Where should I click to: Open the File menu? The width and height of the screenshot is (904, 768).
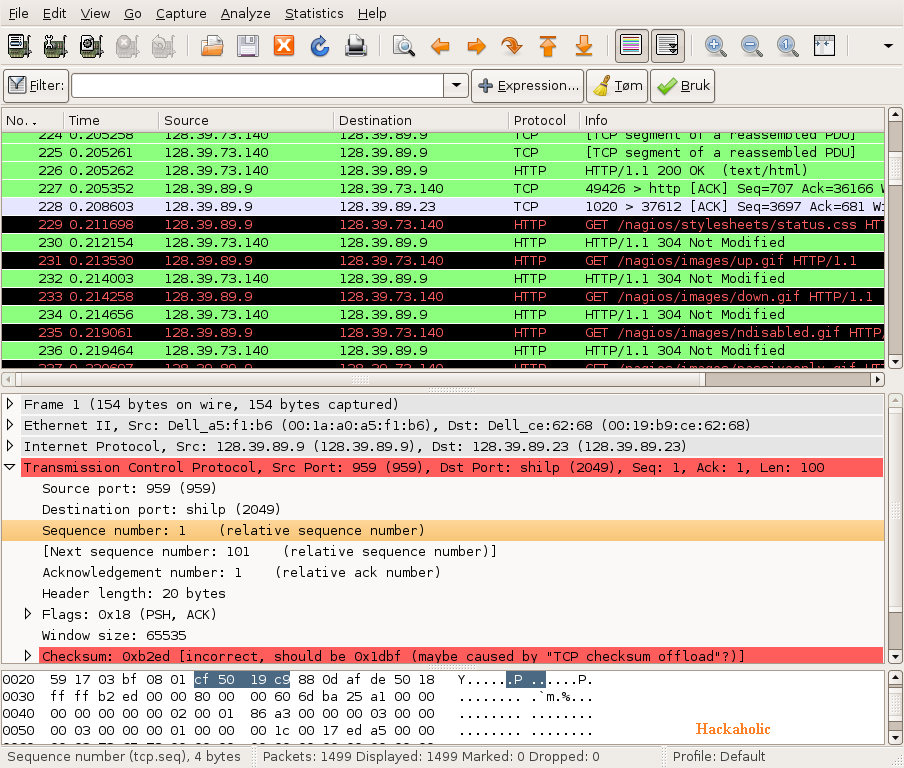[x=18, y=13]
